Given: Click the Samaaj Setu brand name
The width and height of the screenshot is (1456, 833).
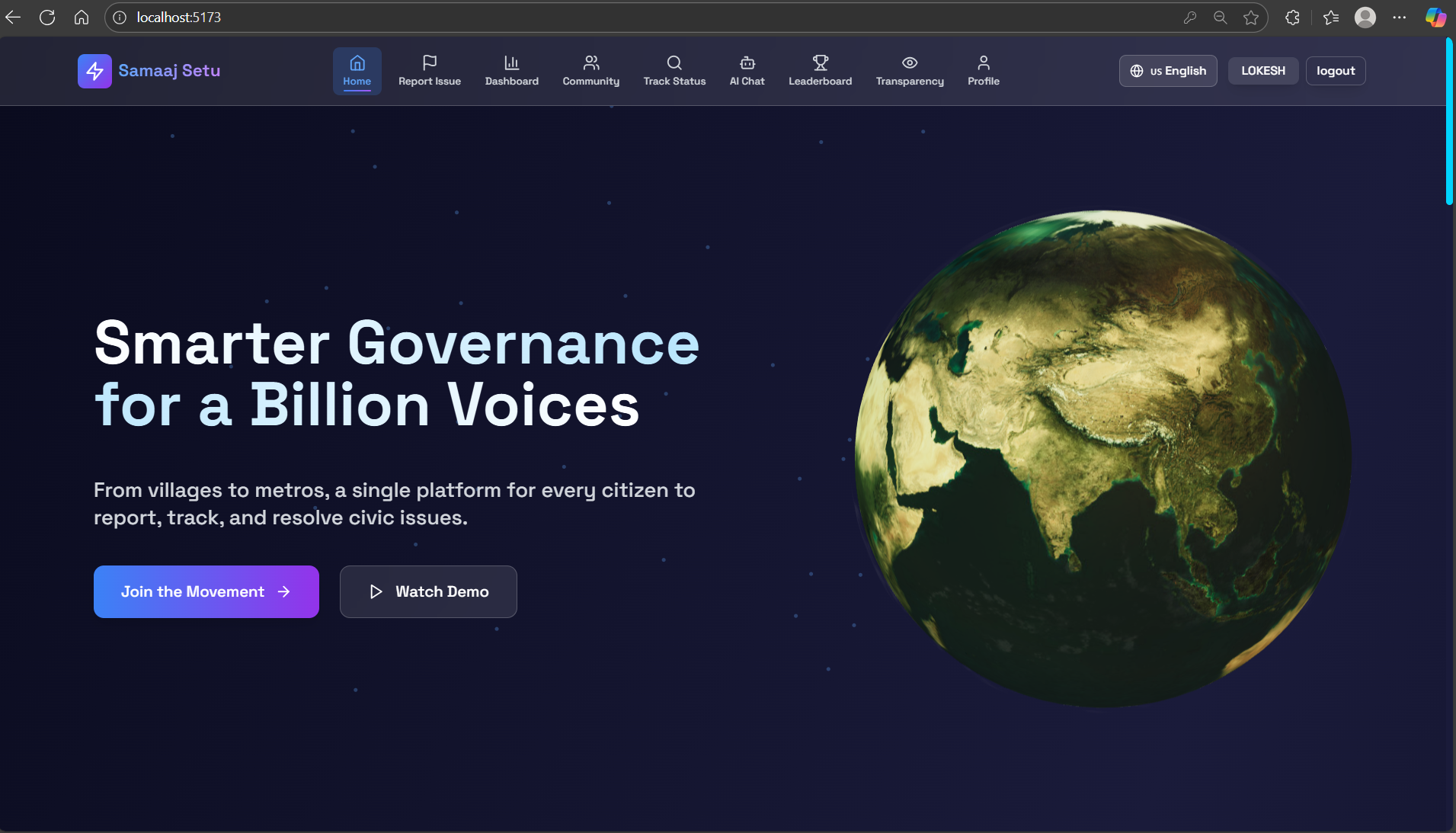Looking at the screenshot, I should (169, 71).
